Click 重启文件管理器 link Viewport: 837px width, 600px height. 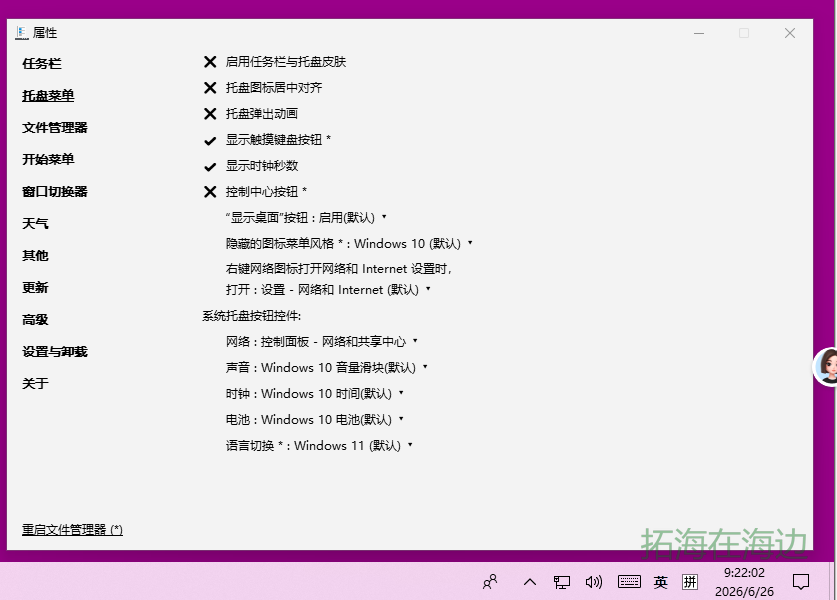pos(72,530)
